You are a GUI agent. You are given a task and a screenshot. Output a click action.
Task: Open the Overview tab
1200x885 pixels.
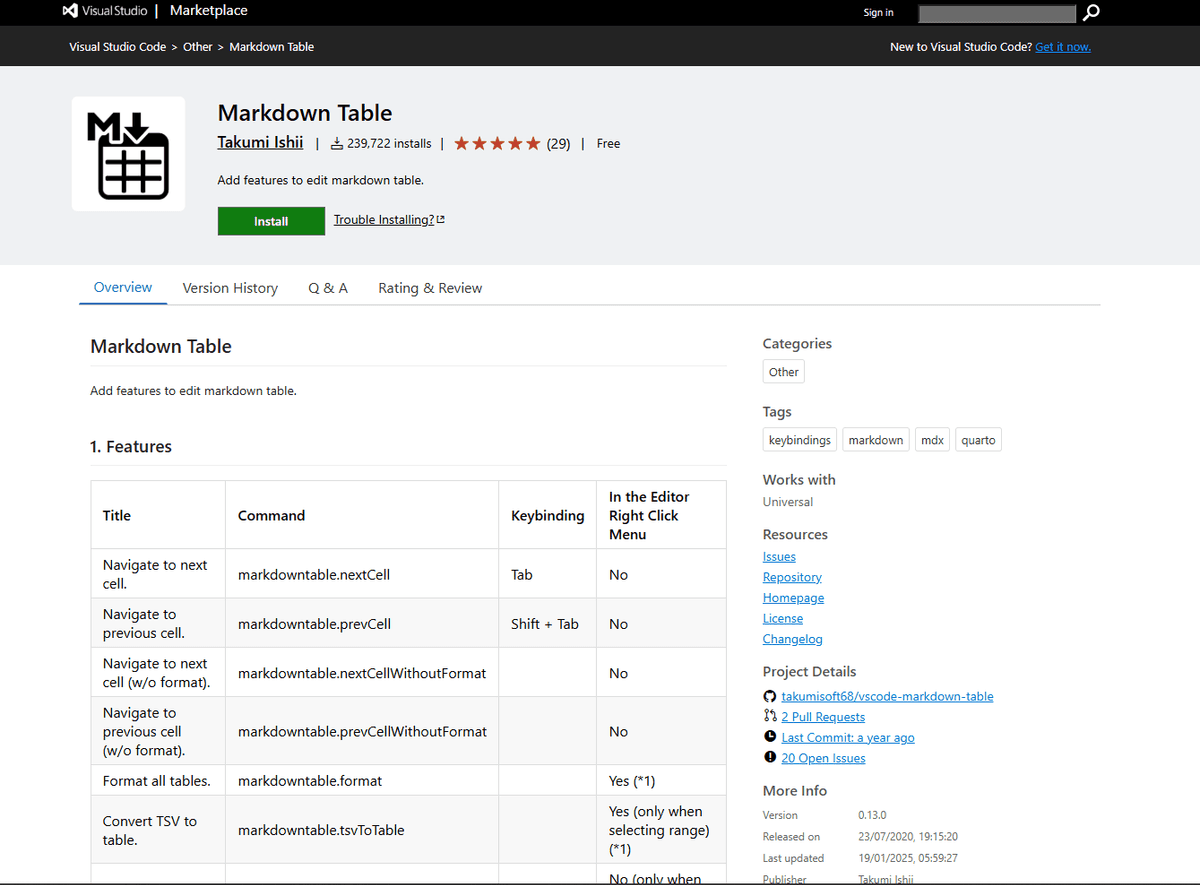pyautogui.click(x=123, y=288)
